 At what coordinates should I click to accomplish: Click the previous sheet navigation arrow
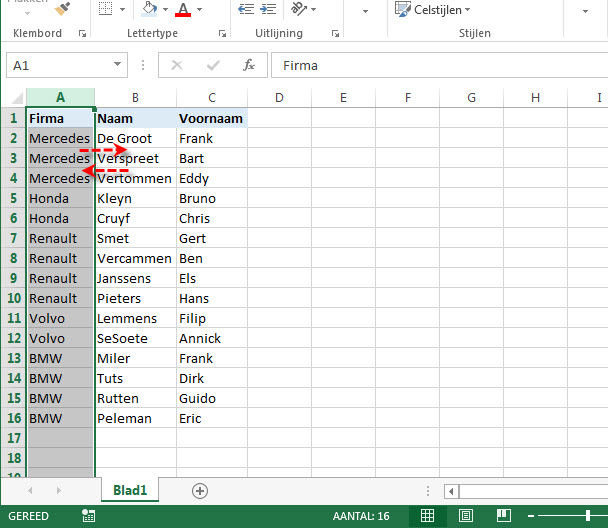(x=30, y=490)
